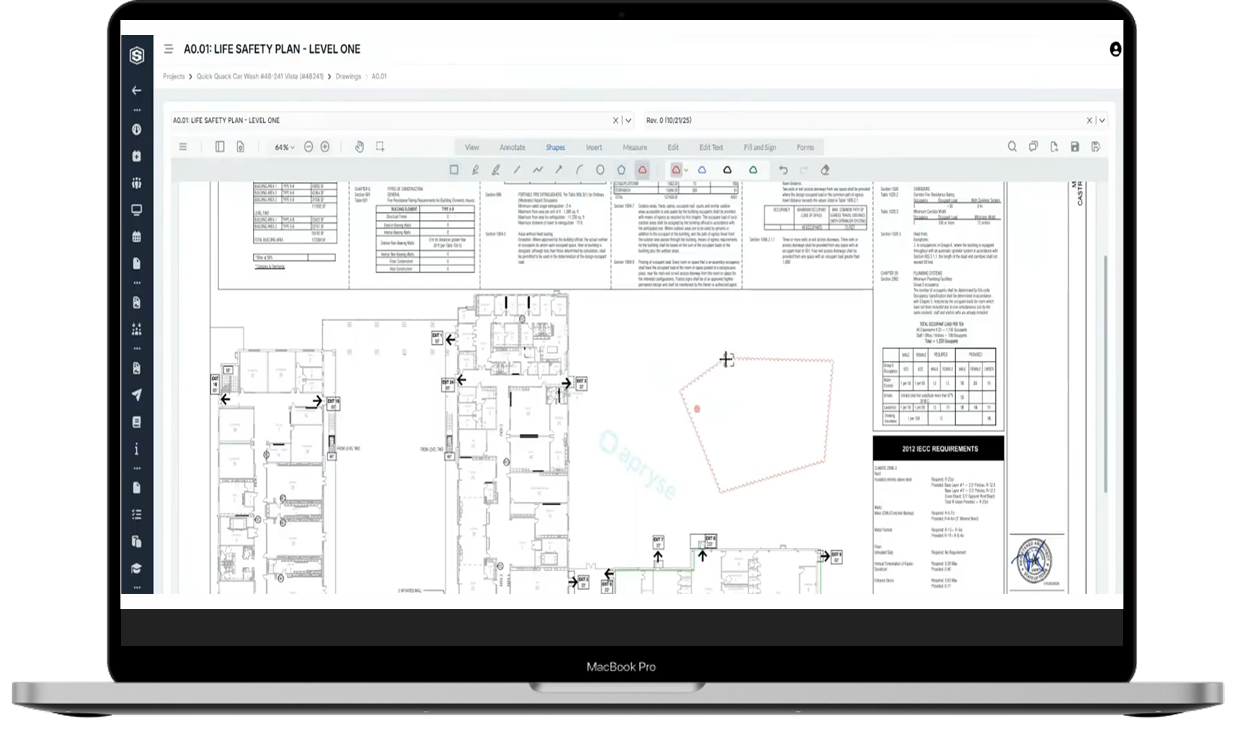Switch to the Measure tab

point(635,147)
